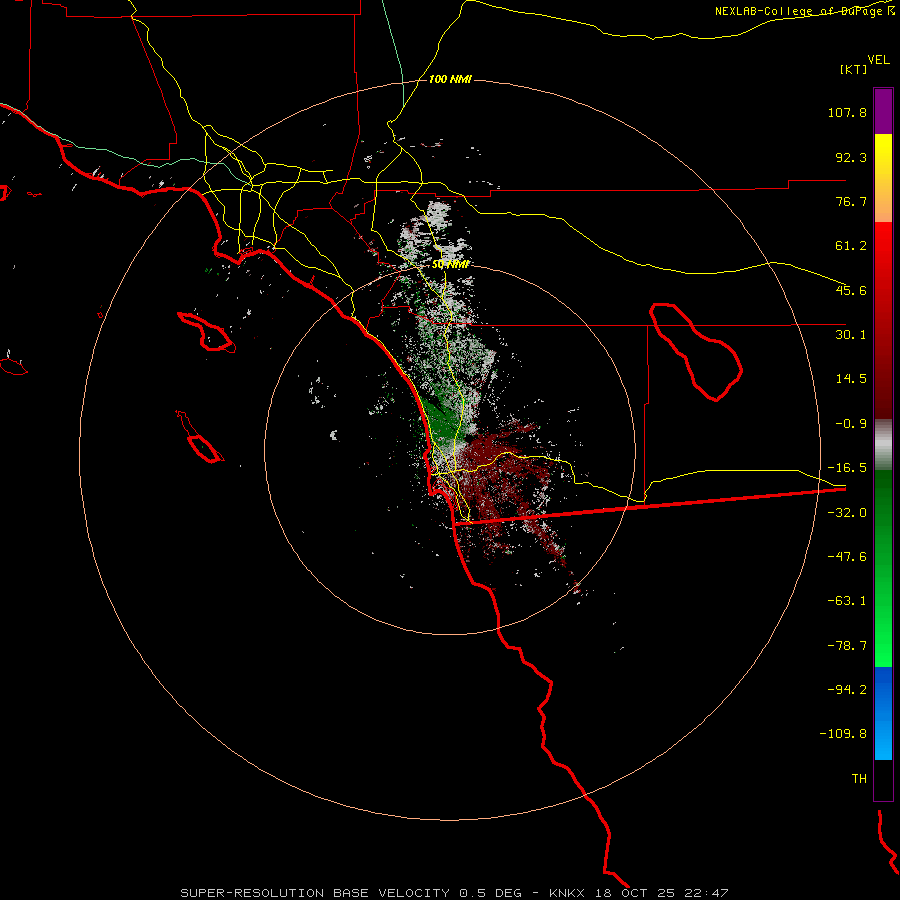Screen dimensions: 900x900
Task: Pick the black TH segment of the scale
Action: click(x=883, y=780)
